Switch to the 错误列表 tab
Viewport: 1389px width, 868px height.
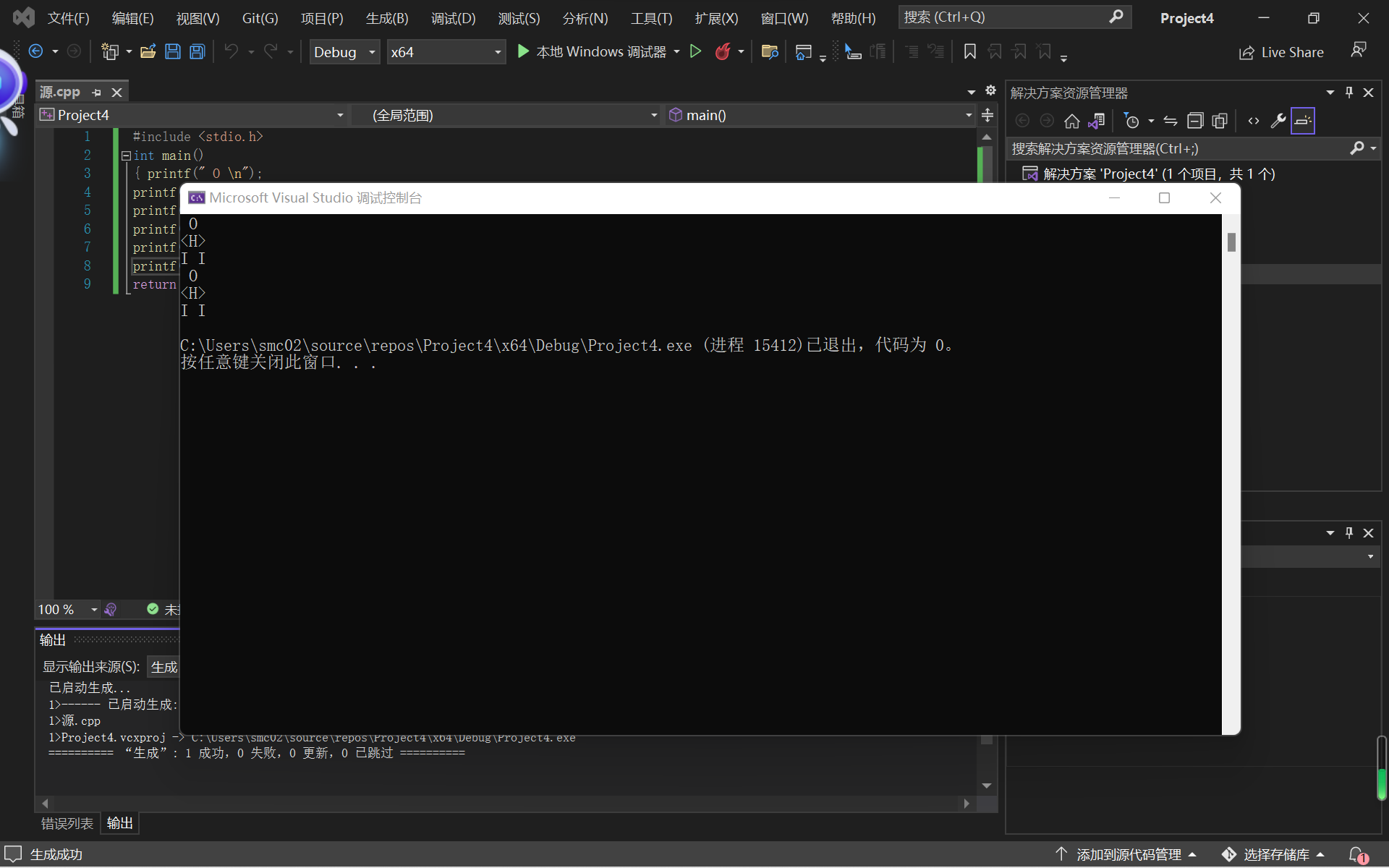tap(67, 823)
